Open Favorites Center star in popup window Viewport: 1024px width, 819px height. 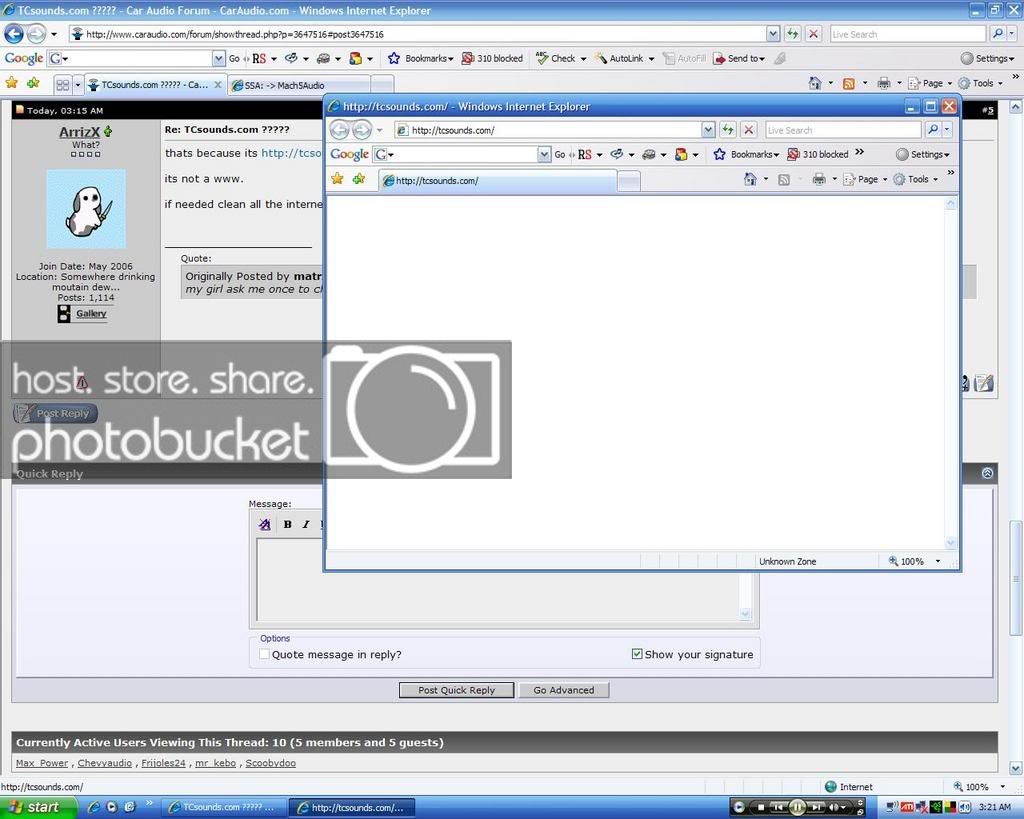337,178
